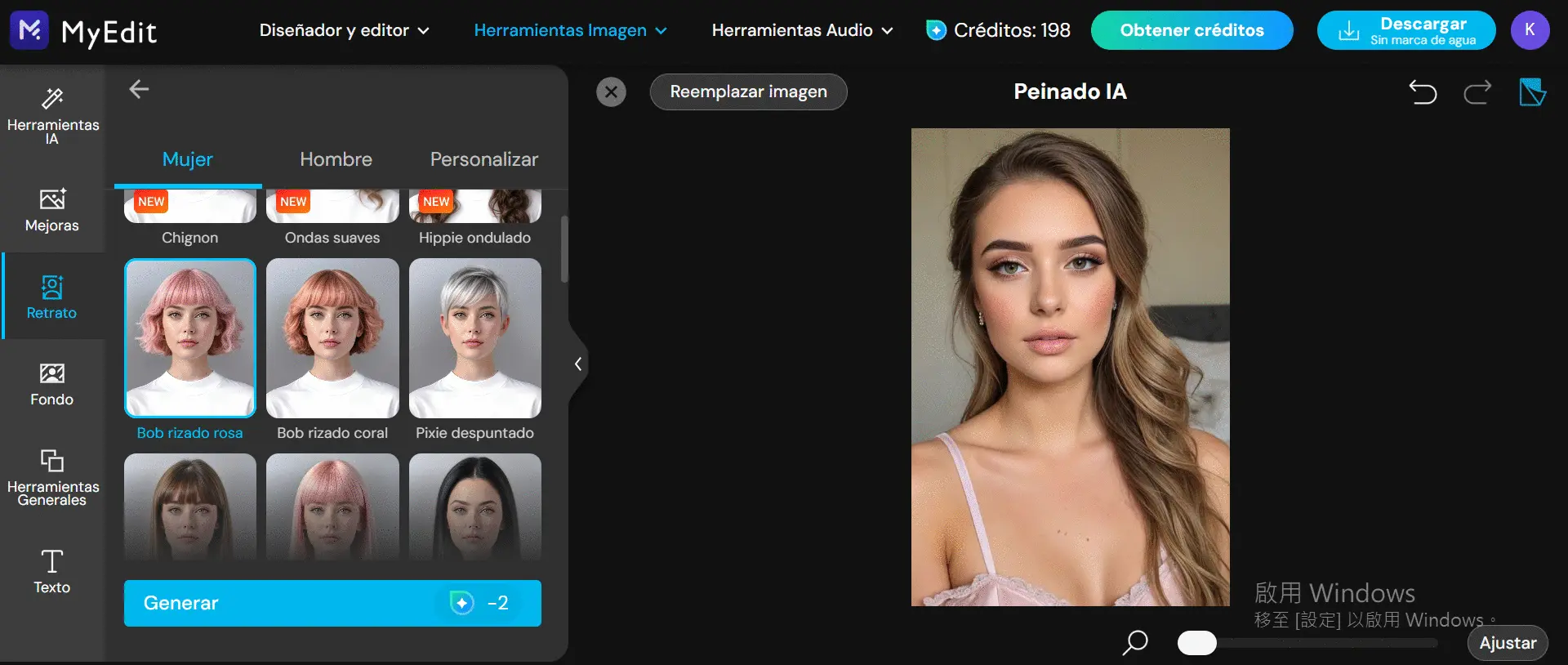Open the Mejoras tools panel
The image size is (1568, 665).
52,211
